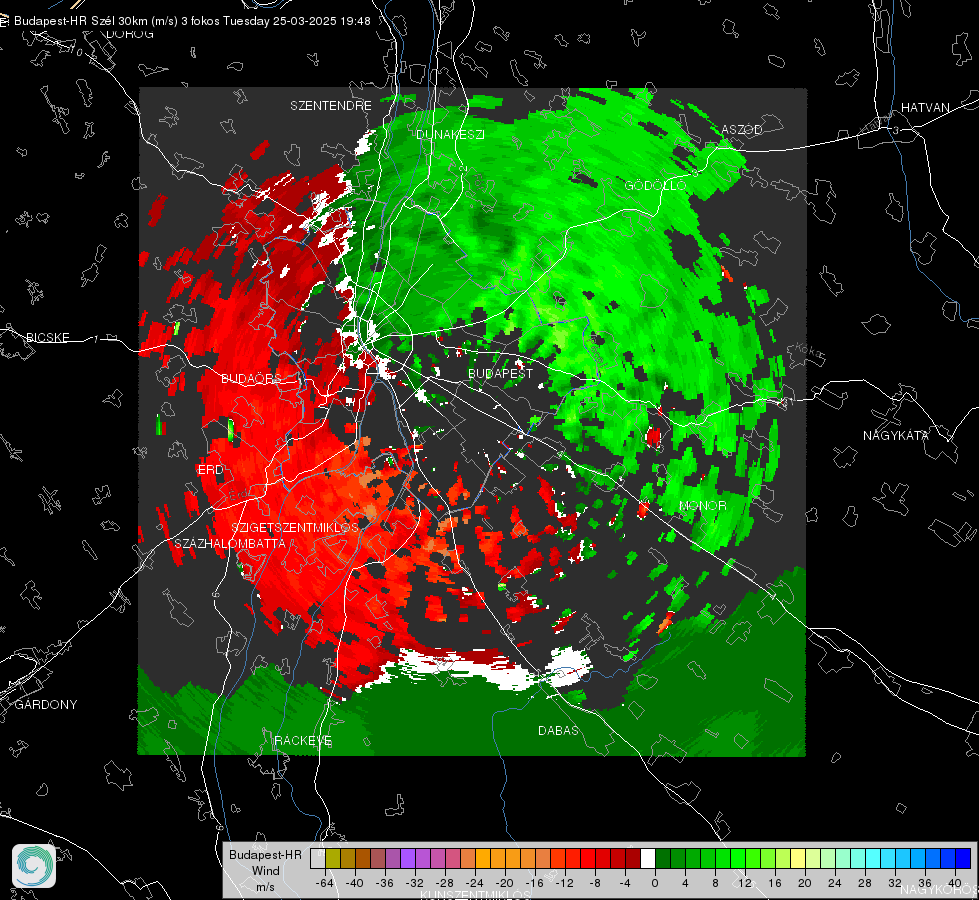Click the DUNAKESZI town label
Screen dimensions: 979x900
(450, 134)
